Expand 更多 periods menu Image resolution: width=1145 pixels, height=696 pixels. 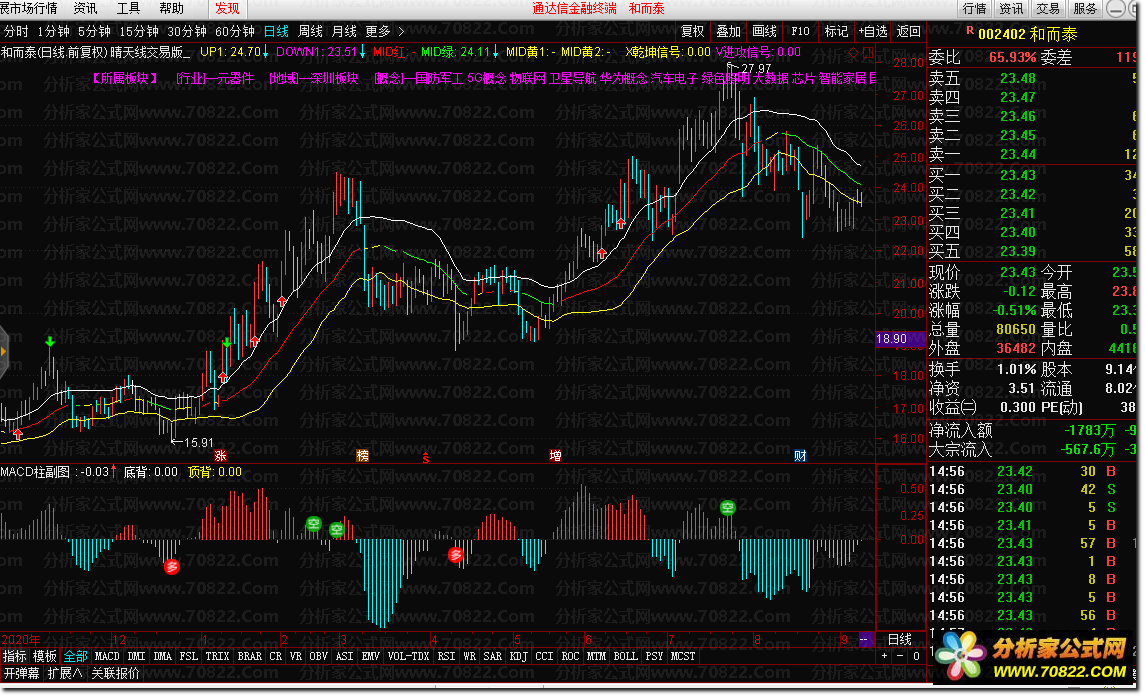(x=384, y=31)
